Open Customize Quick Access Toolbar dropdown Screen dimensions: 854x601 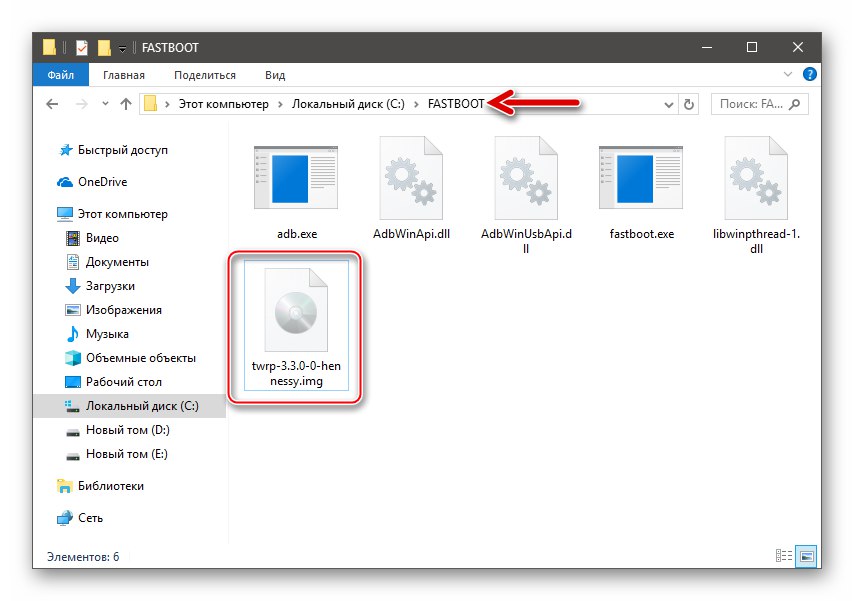(x=123, y=48)
